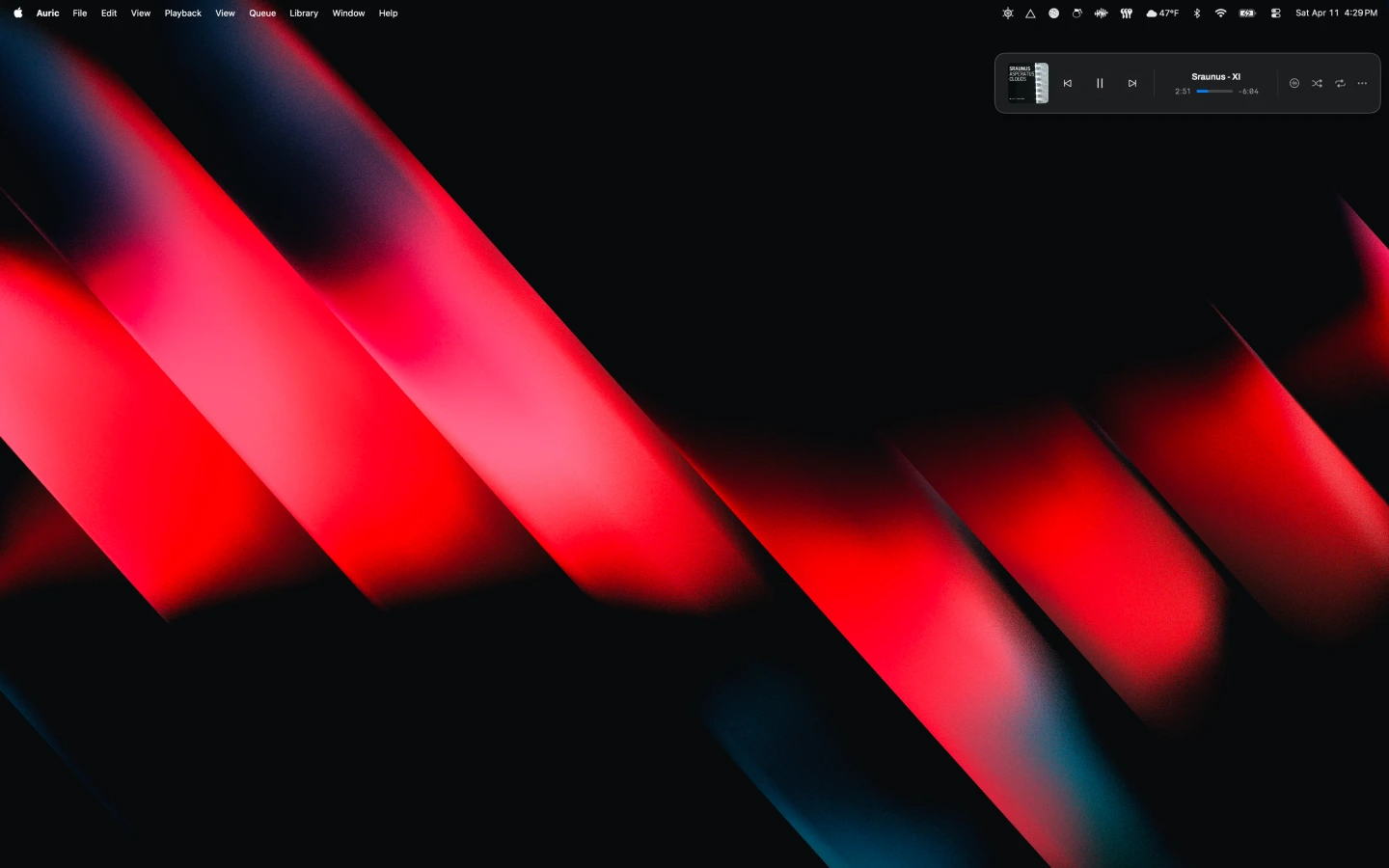1389x868 pixels.
Task: Click the round cookie-like menu bar icon
Action: [x=1054, y=14]
